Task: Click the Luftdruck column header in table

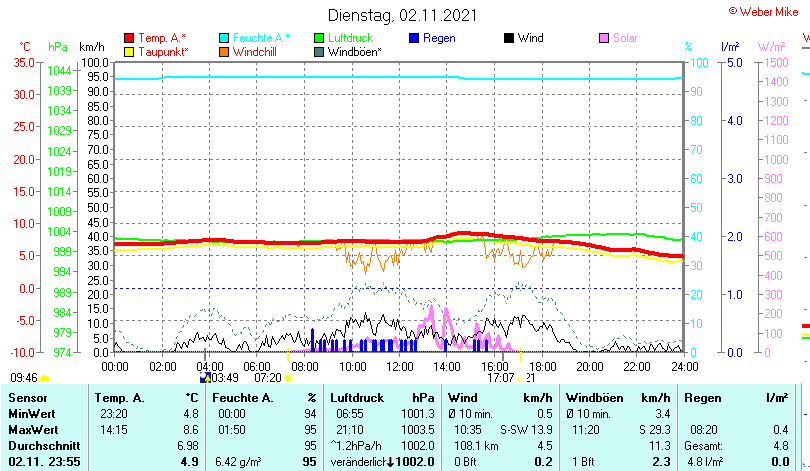Action: tap(357, 398)
